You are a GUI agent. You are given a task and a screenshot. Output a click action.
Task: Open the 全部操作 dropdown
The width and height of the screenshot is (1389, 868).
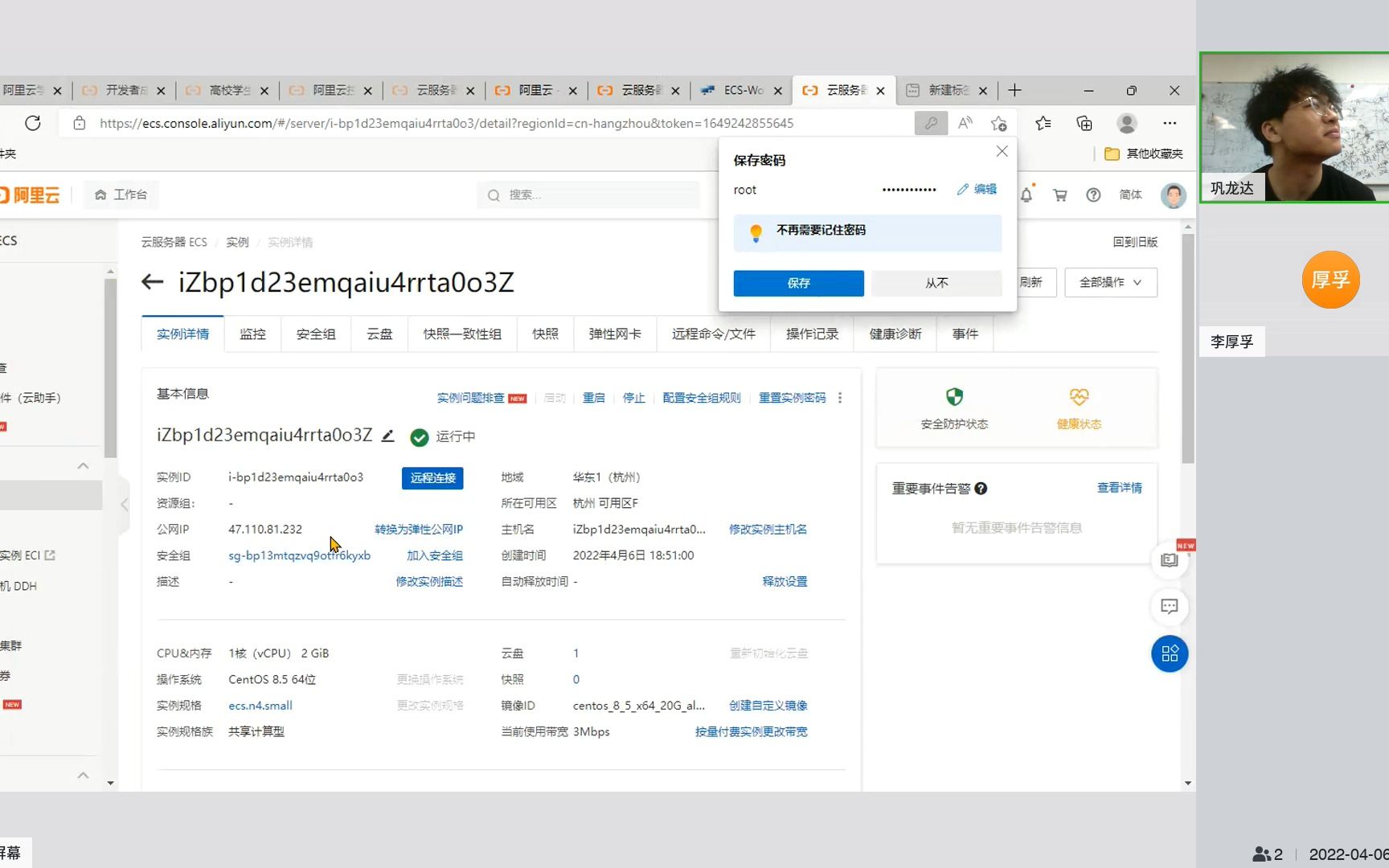1111,282
